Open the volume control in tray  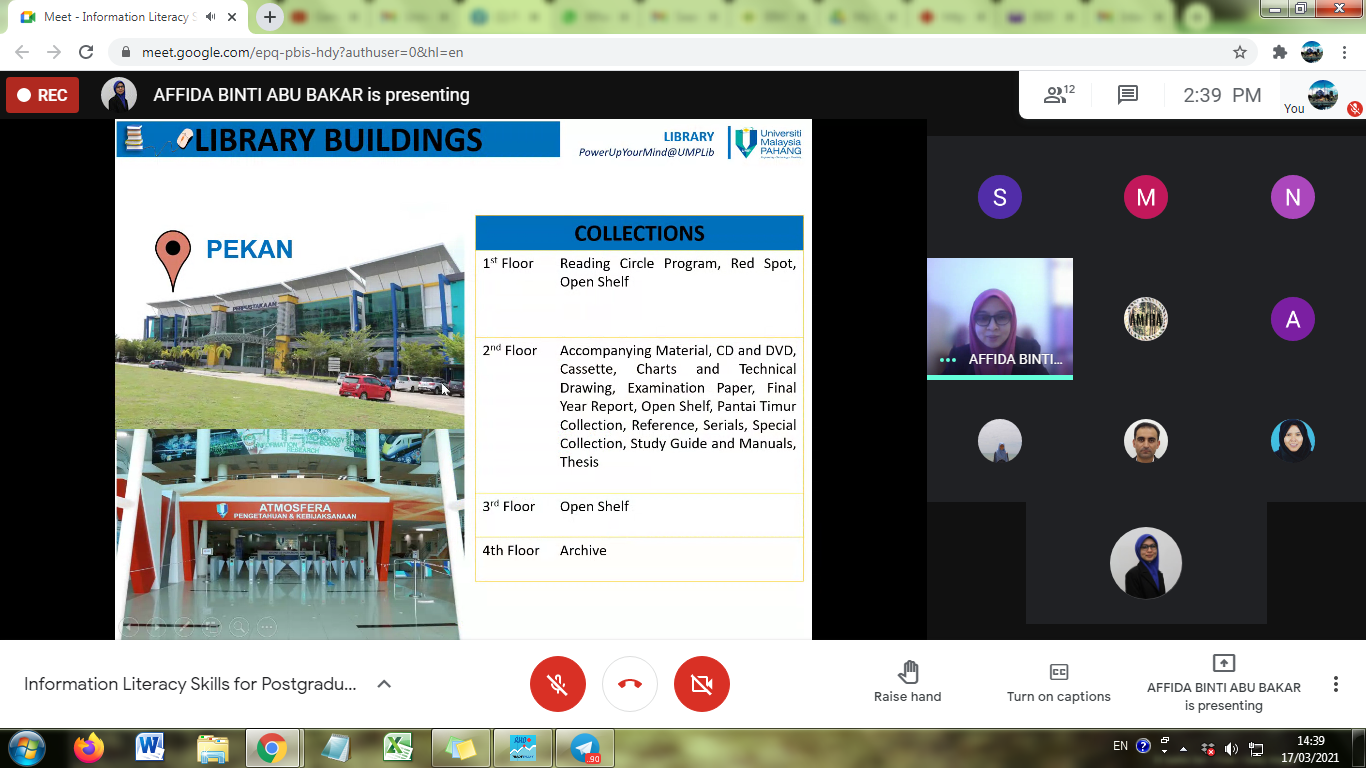tap(1231, 748)
